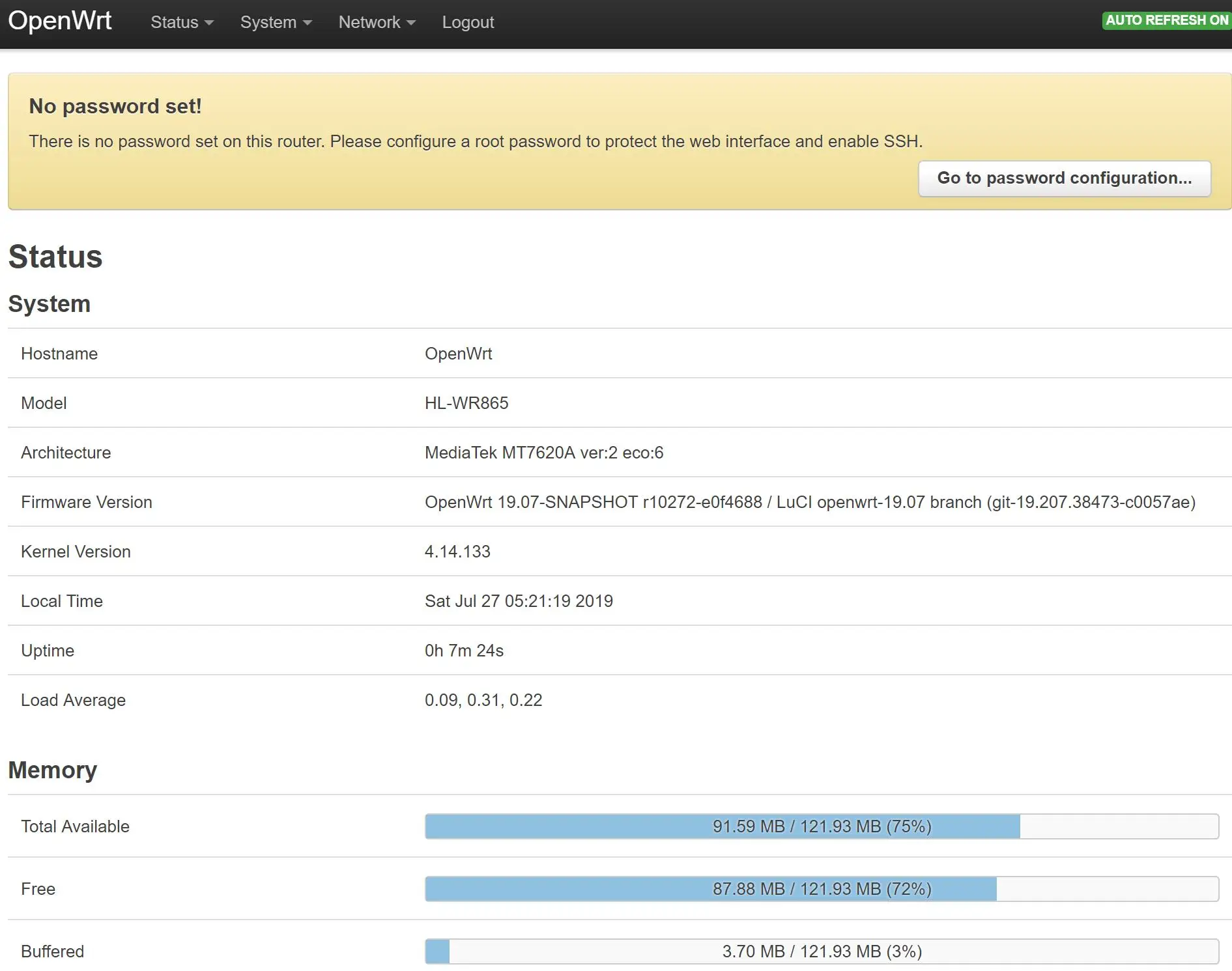Click the Free memory row label
This screenshot has width=1232, height=971.
(x=38, y=889)
